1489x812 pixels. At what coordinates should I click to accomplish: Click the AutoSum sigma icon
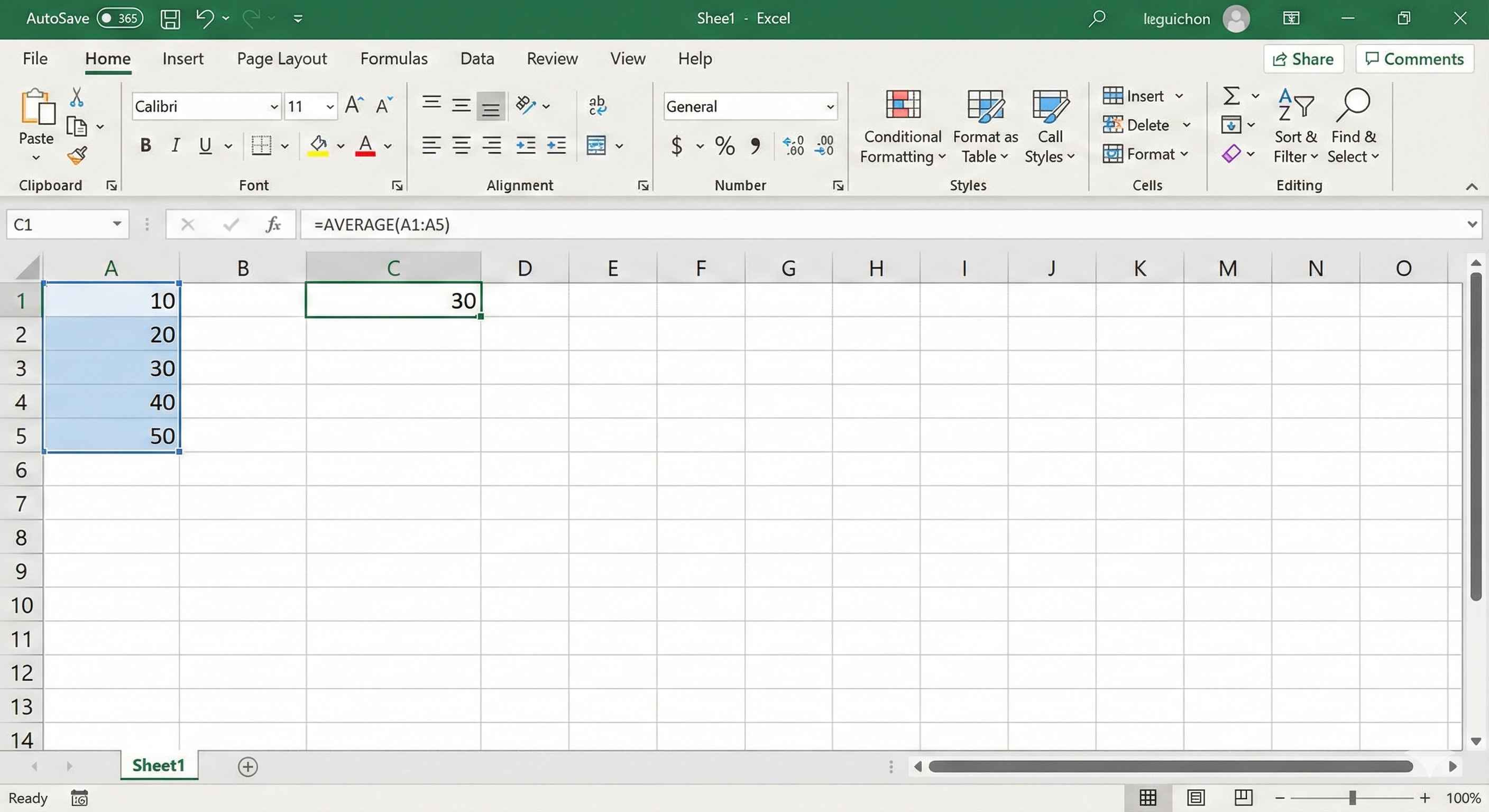1231,96
